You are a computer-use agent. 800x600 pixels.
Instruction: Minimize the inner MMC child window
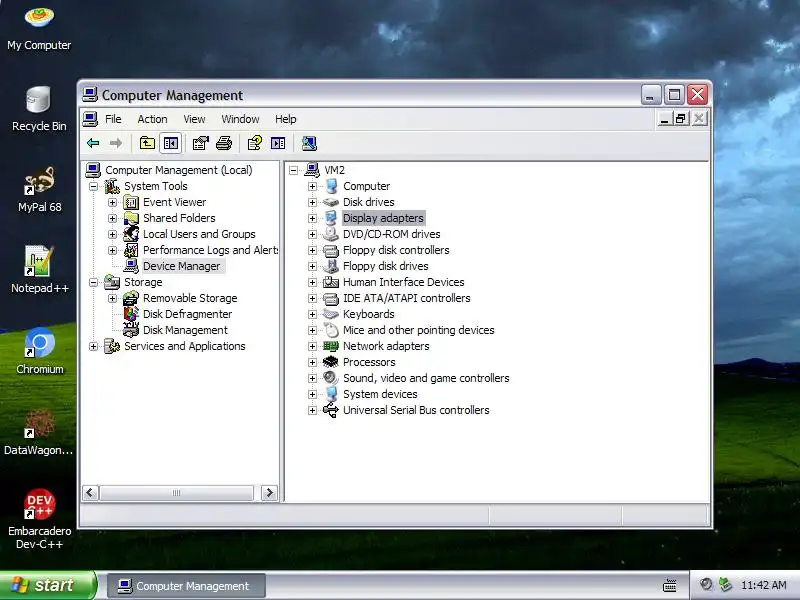pos(664,119)
